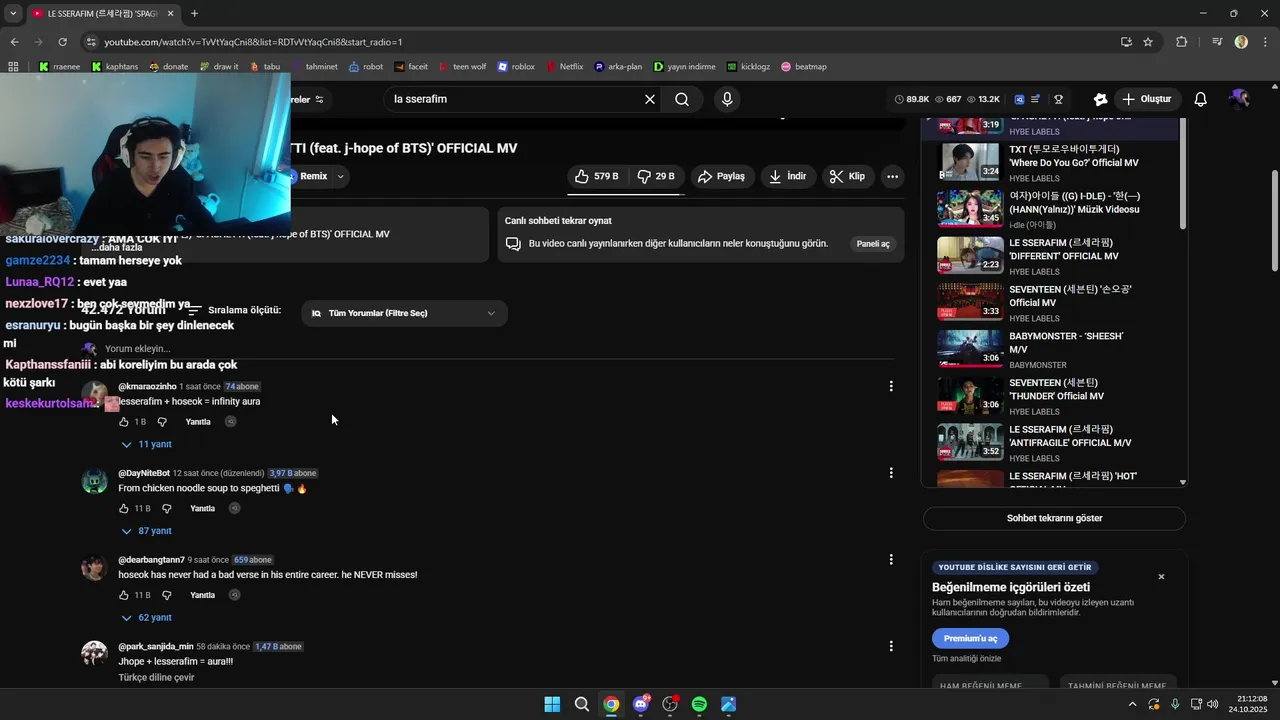Open kicklogz bookmark
This screenshot has width=1280, height=720.
[x=749, y=67]
